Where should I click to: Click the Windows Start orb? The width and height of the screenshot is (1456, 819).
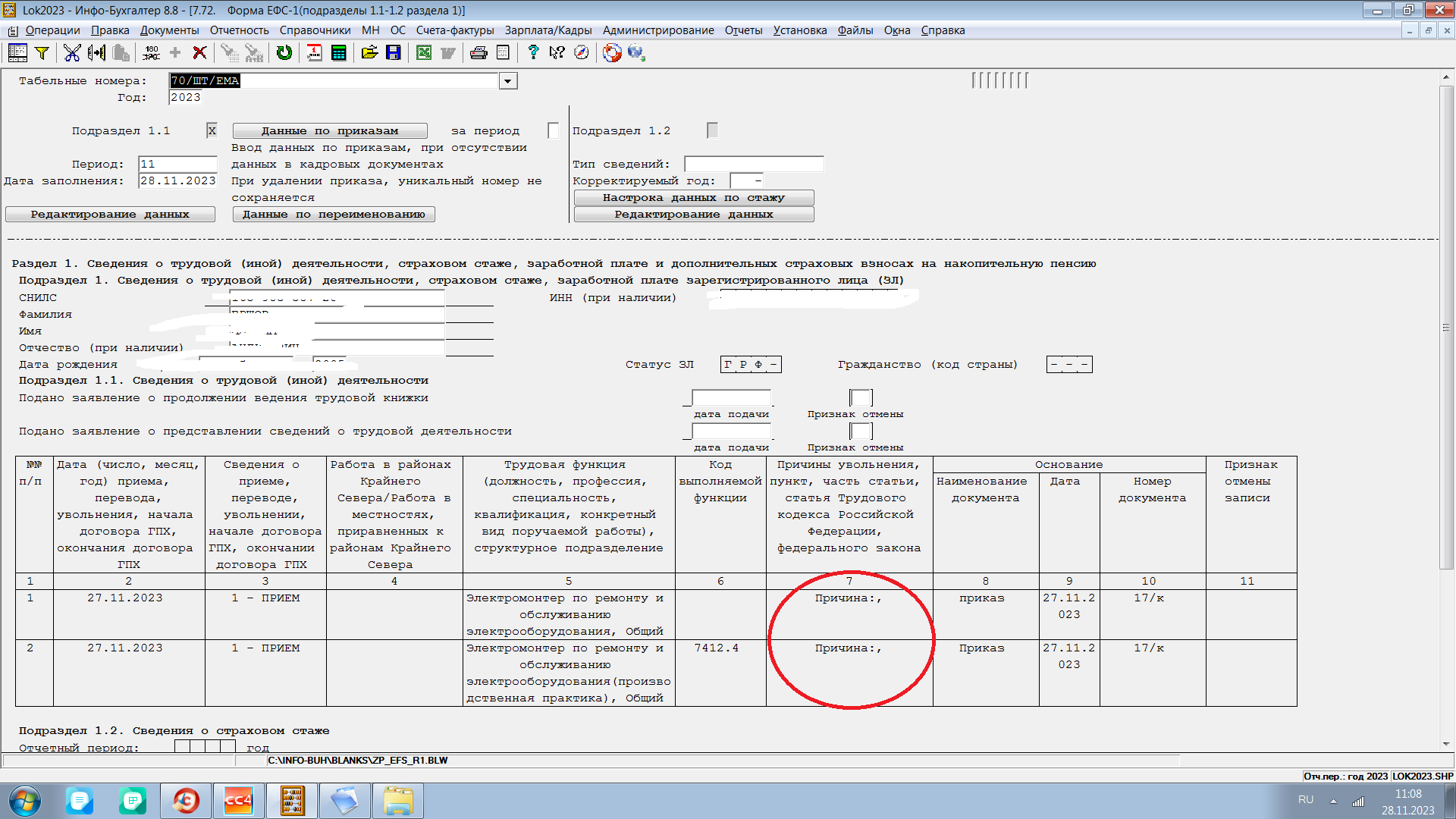24,801
